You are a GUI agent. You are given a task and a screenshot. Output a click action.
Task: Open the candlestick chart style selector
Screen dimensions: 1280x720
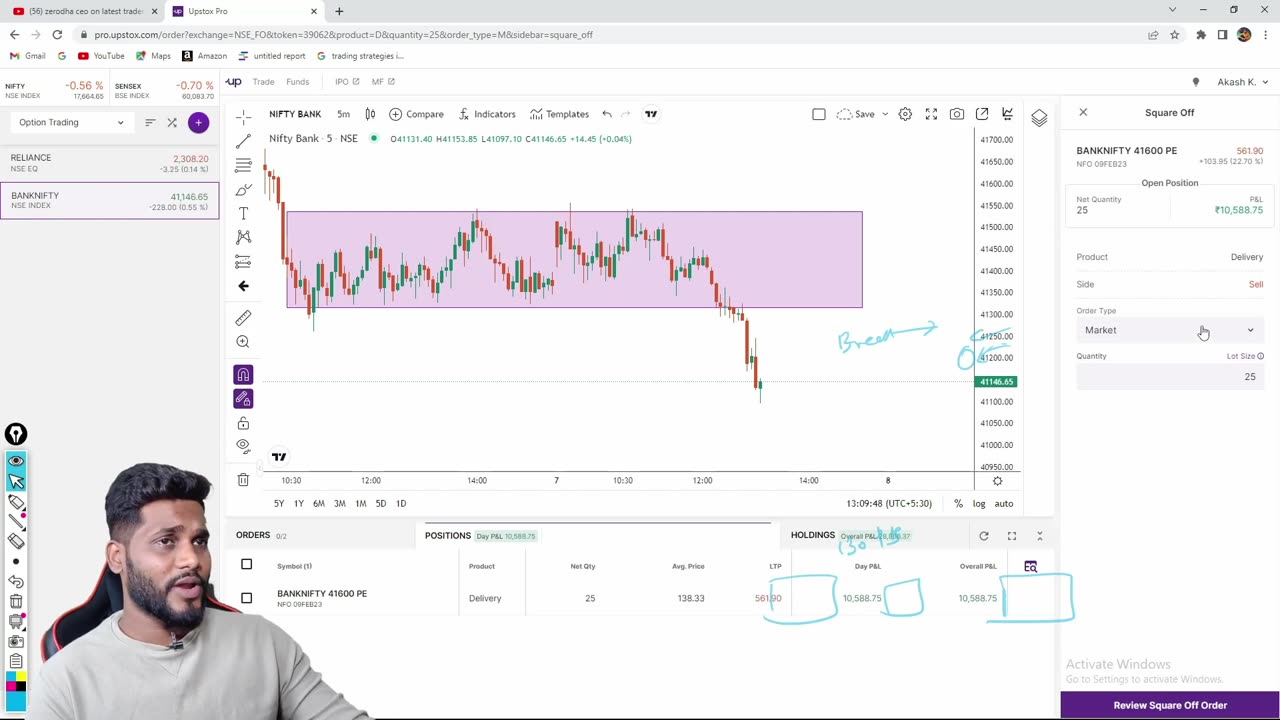(370, 114)
